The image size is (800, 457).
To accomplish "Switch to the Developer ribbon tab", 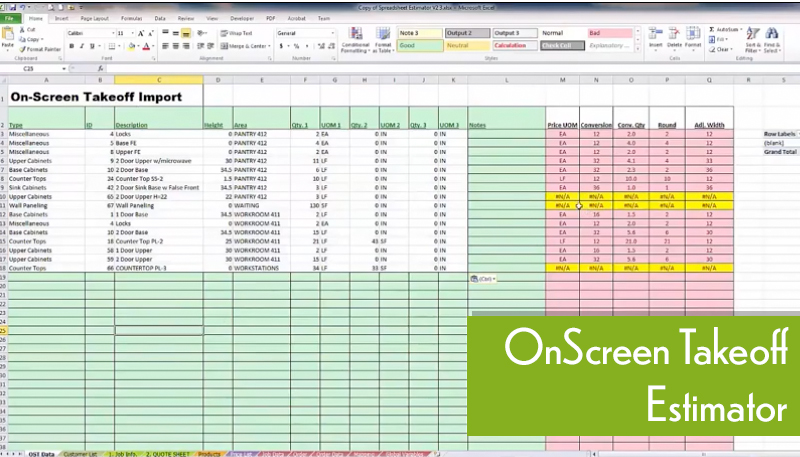I will (x=242, y=18).
